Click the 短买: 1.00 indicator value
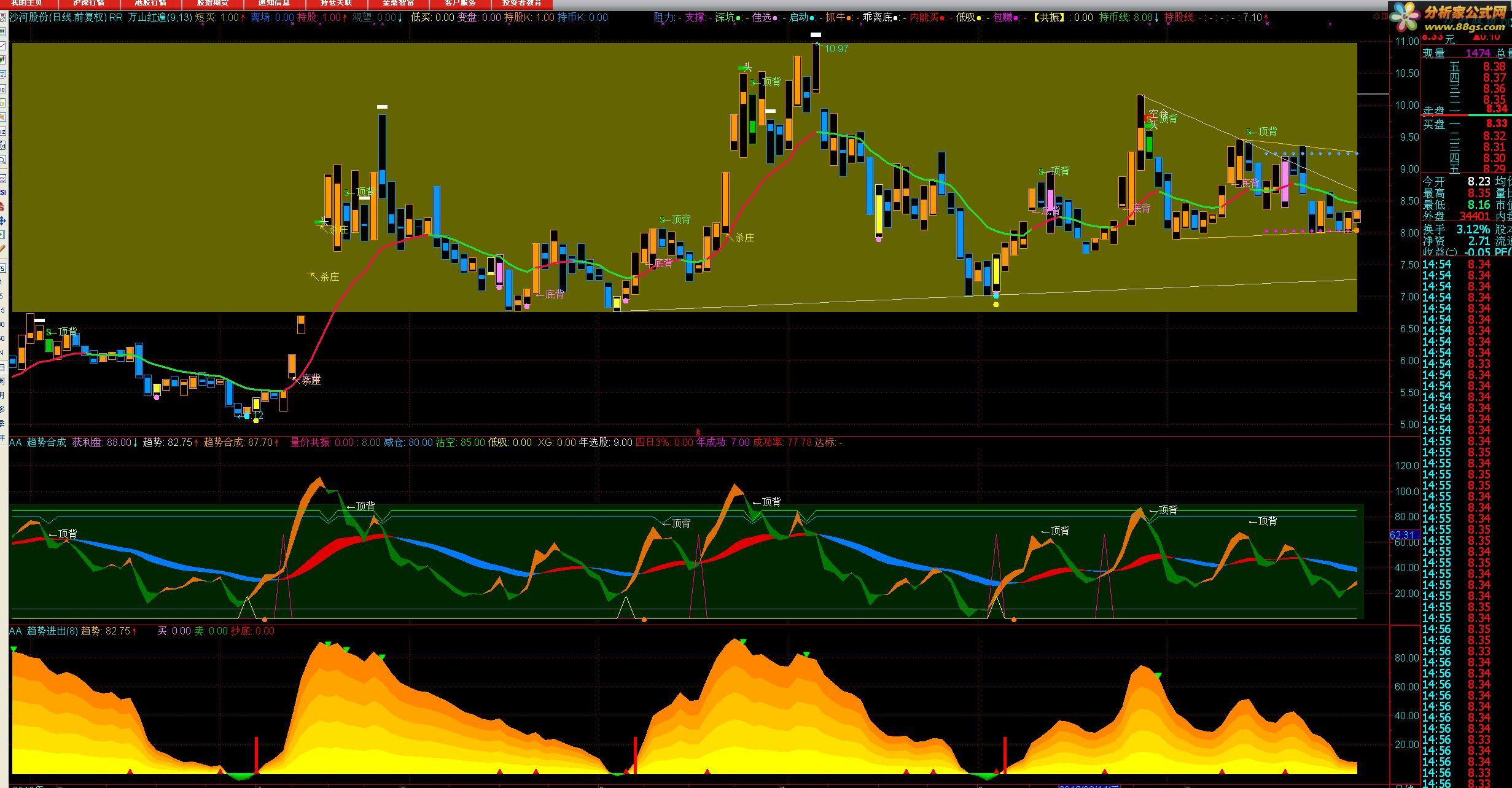1512x788 pixels. [217, 17]
